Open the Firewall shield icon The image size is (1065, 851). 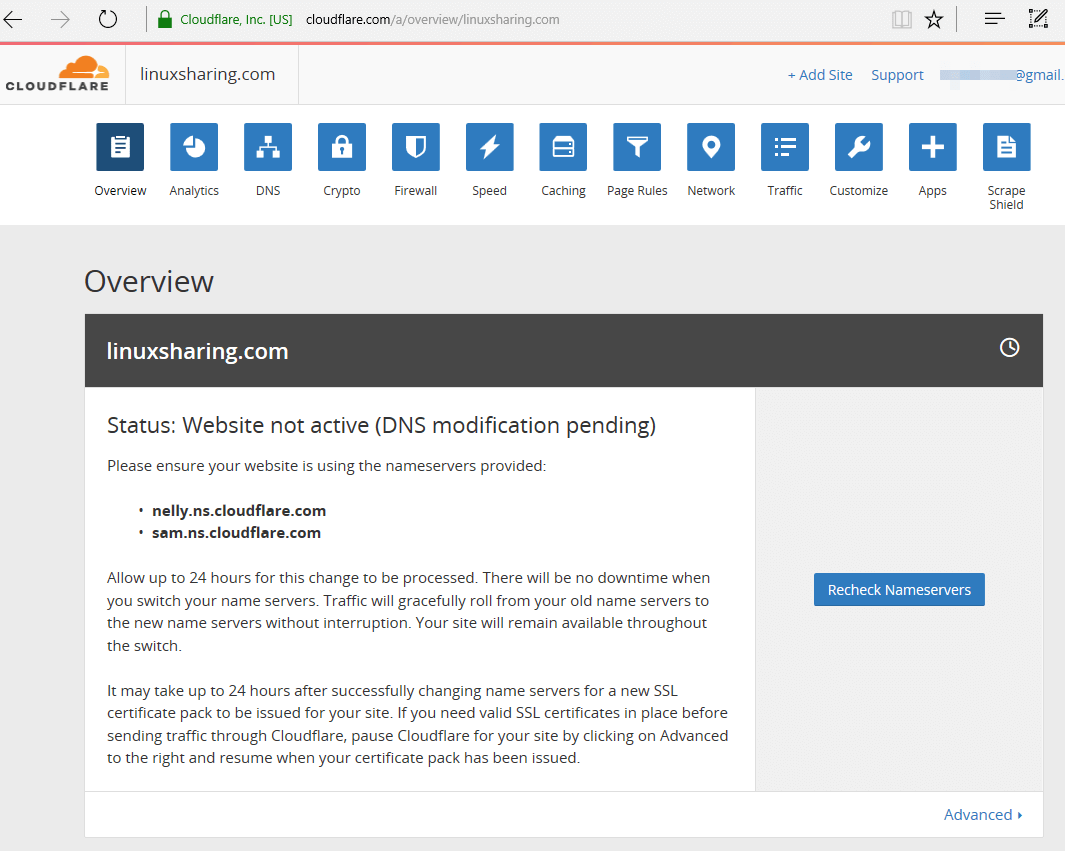[416, 148]
